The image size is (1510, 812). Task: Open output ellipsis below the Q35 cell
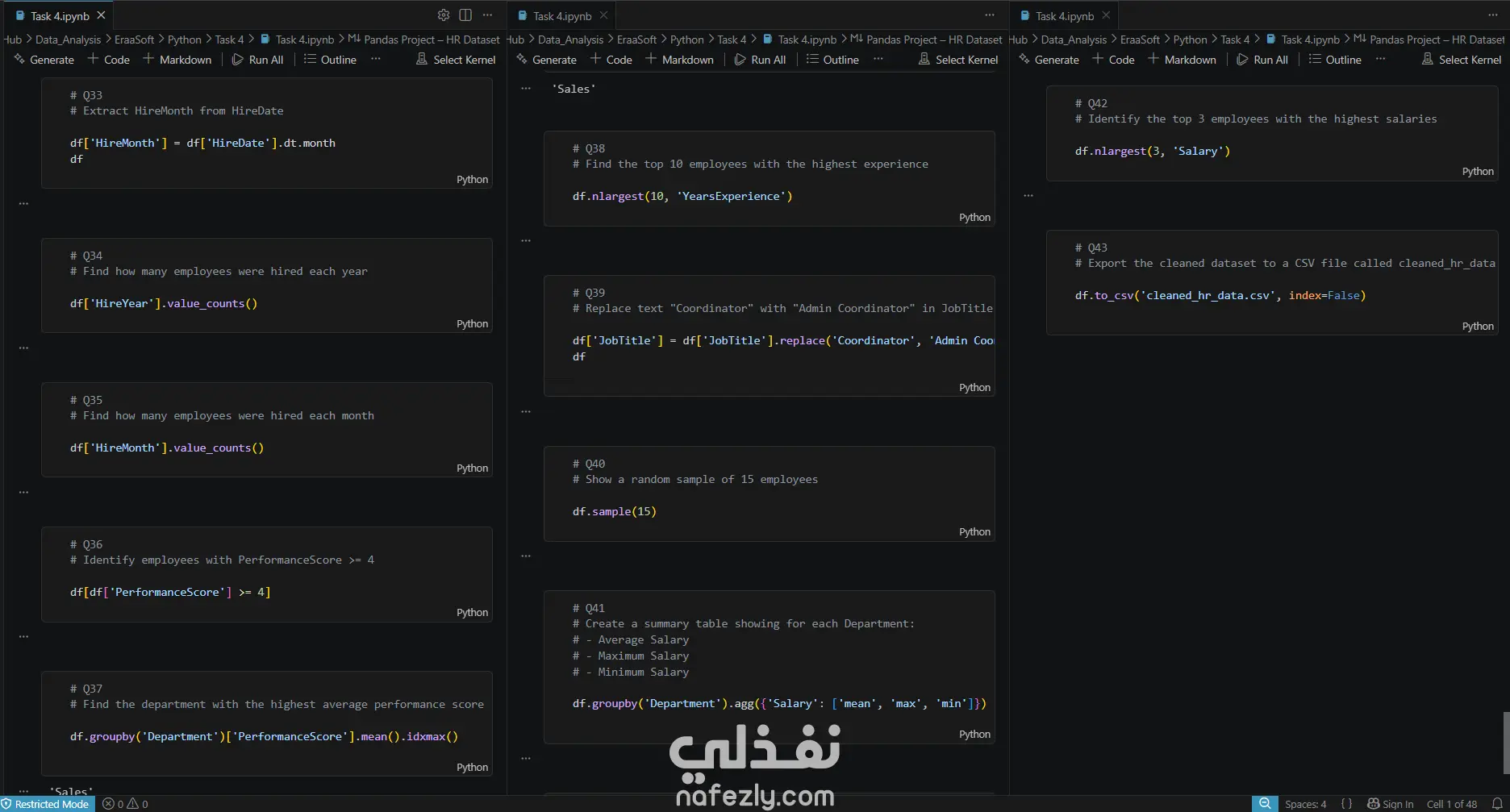click(x=23, y=492)
